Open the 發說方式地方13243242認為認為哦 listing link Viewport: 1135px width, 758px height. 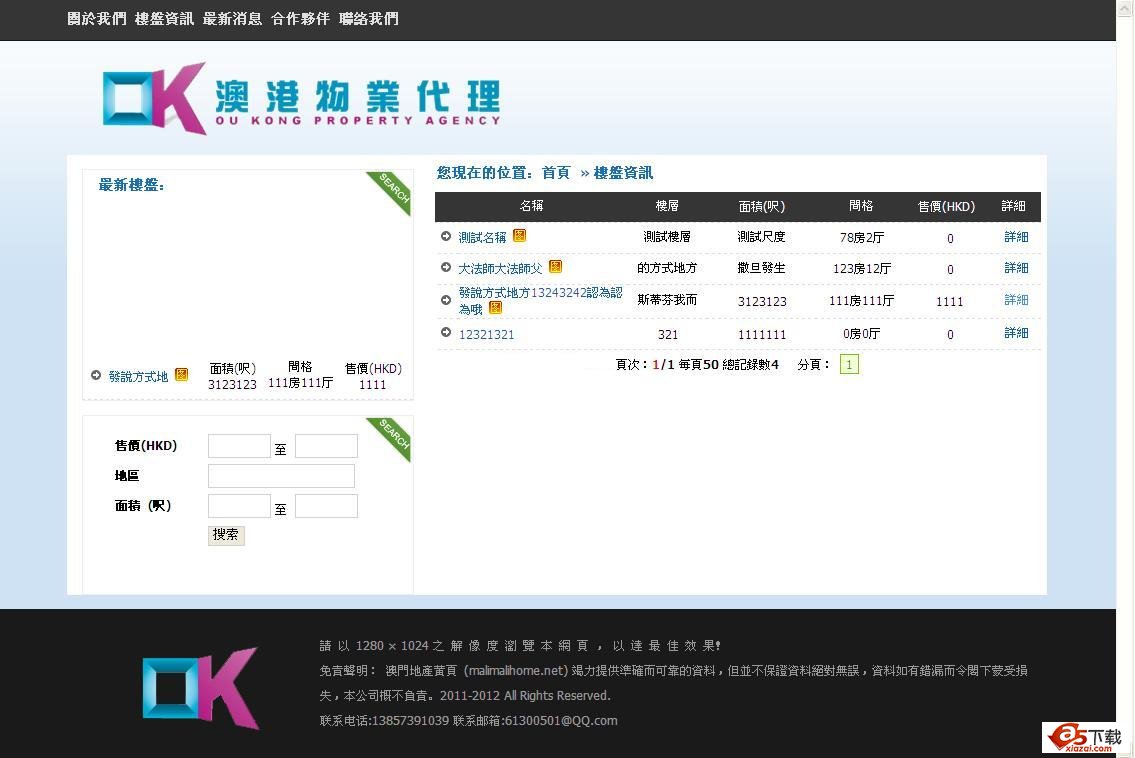click(x=540, y=300)
